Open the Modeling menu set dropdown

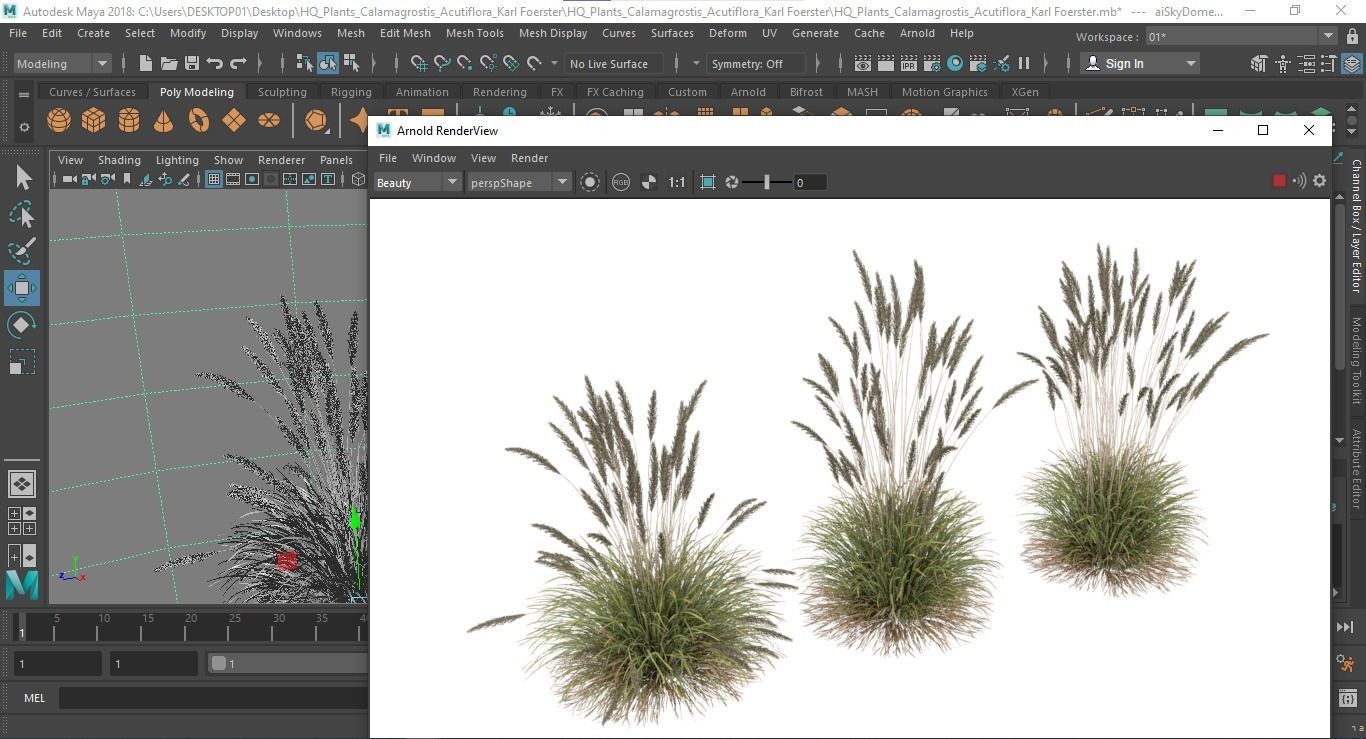(62, 63)
